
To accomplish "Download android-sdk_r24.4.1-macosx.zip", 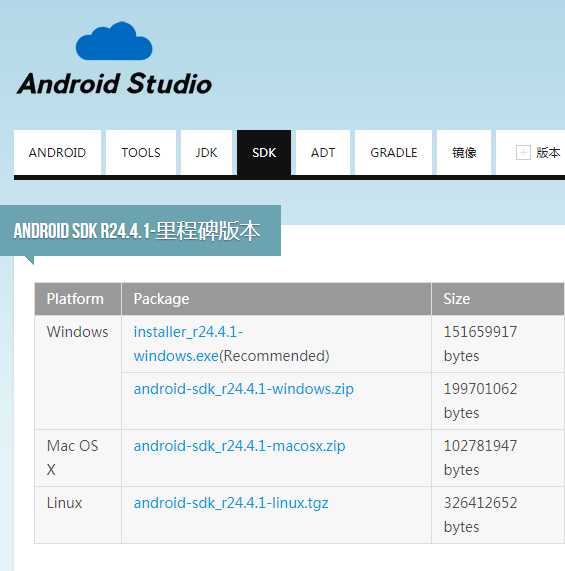I will (x=239, y=446).
